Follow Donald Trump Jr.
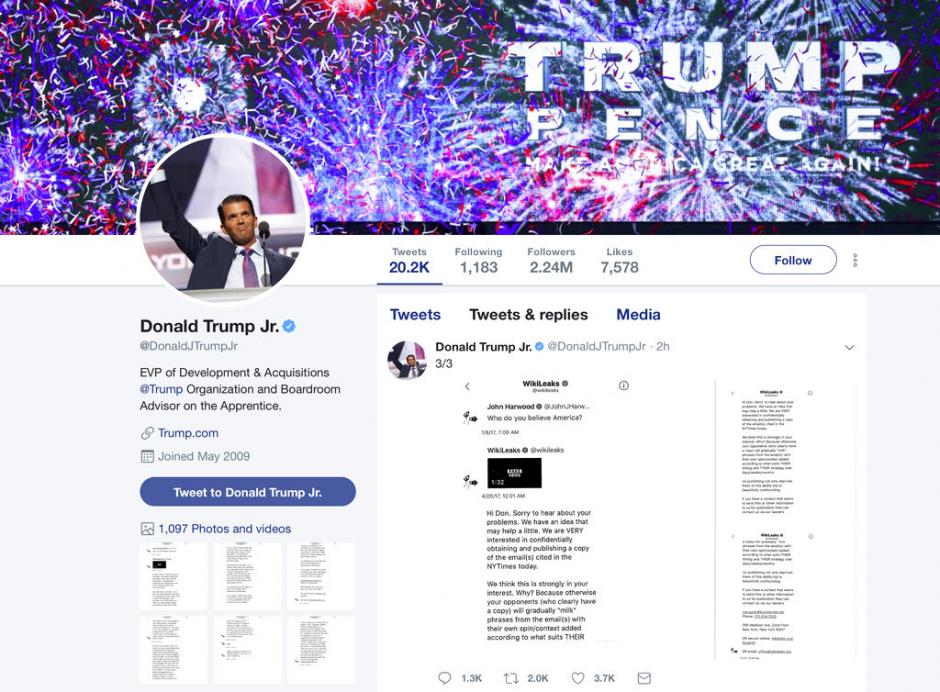940x692 pixels. tap(793, 260)
